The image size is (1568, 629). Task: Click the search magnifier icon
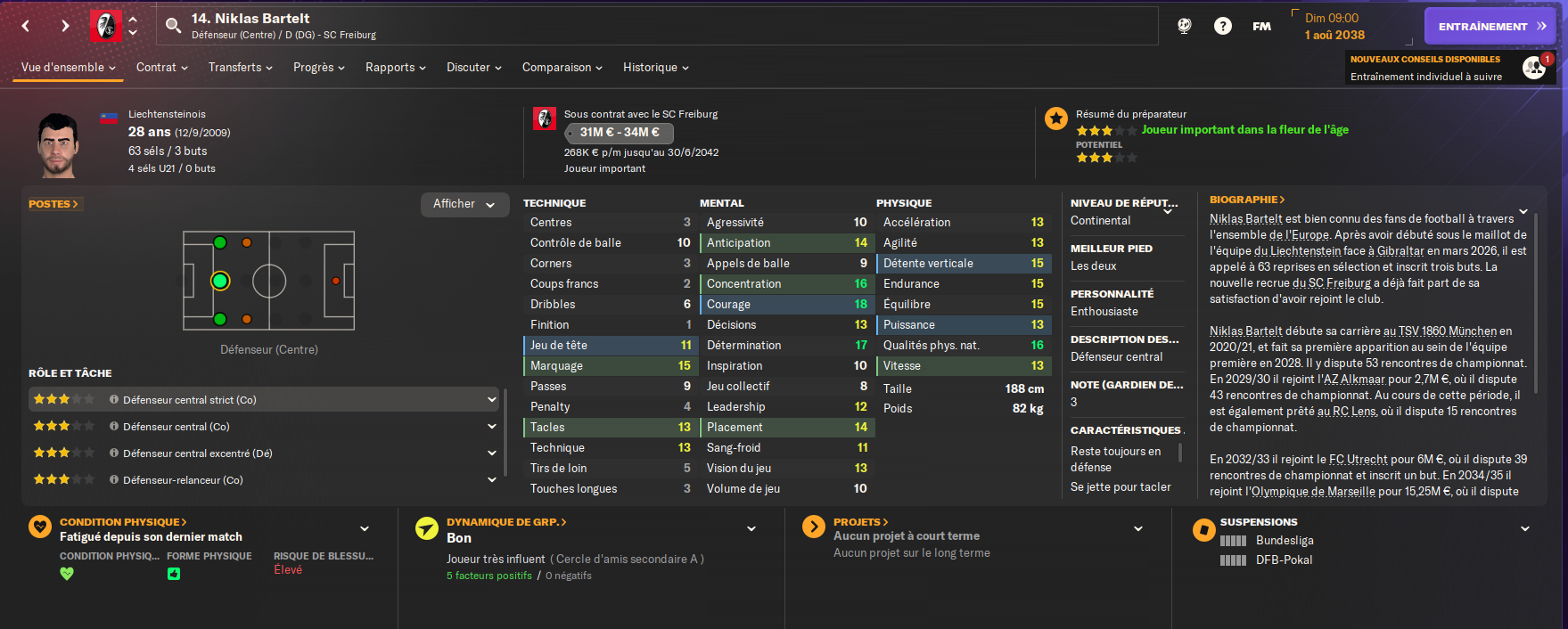(174, 26)
